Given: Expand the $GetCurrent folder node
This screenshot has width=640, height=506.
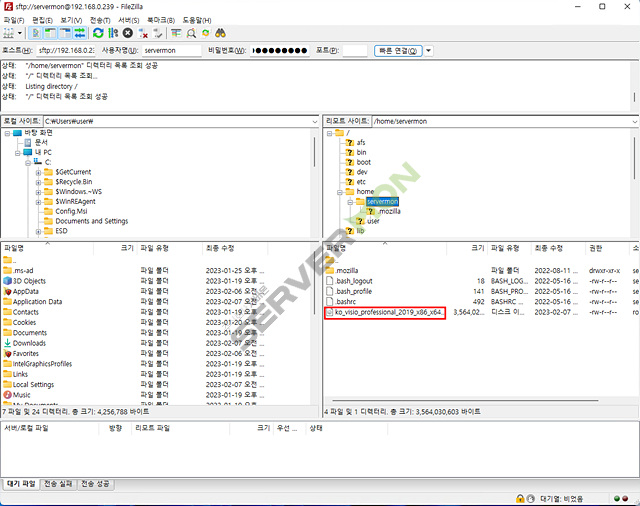Looking at the screenshot, I should click(x=38, y=173).
